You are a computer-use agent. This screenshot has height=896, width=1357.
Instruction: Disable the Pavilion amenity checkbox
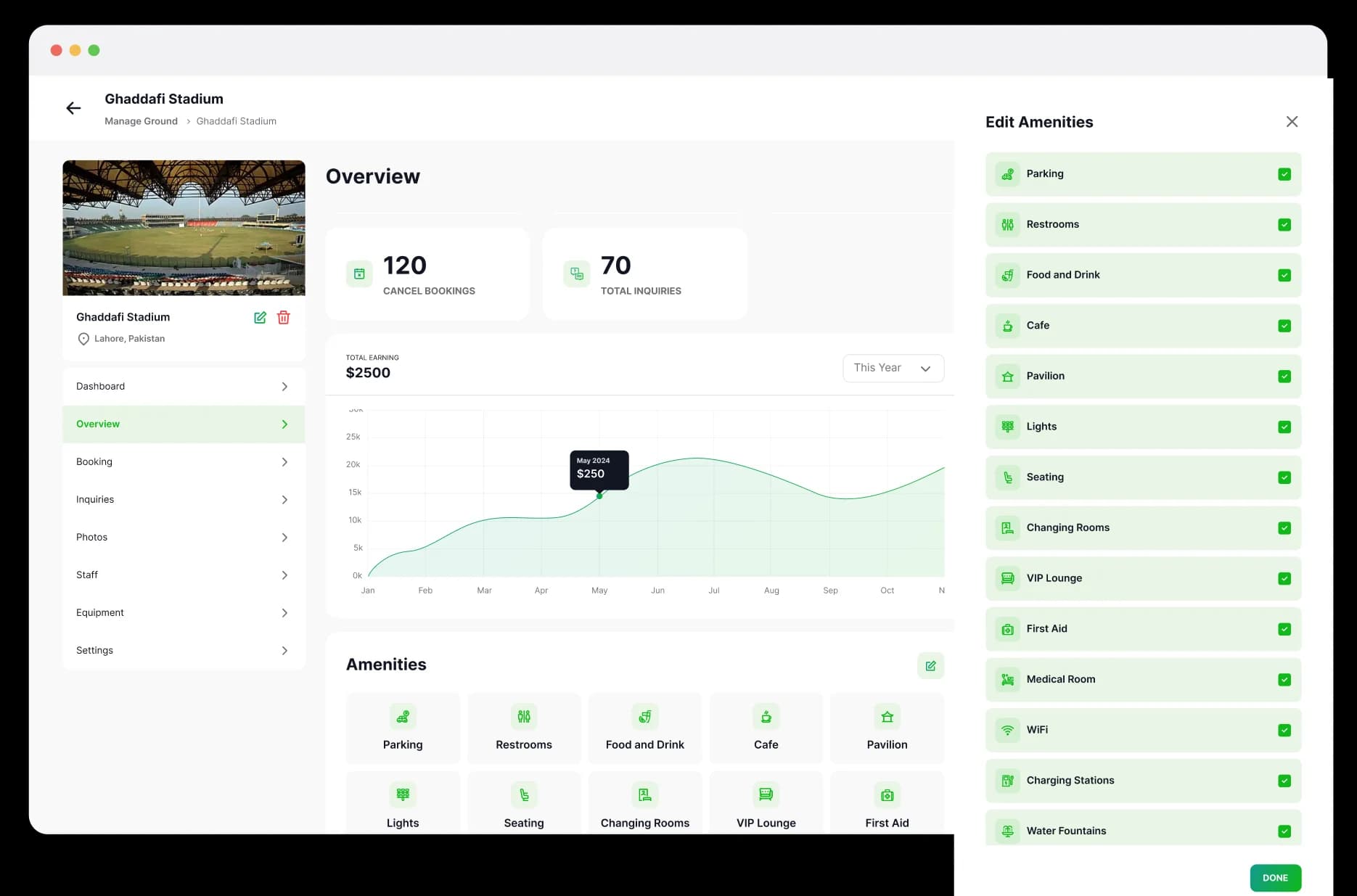(1284, 377)
